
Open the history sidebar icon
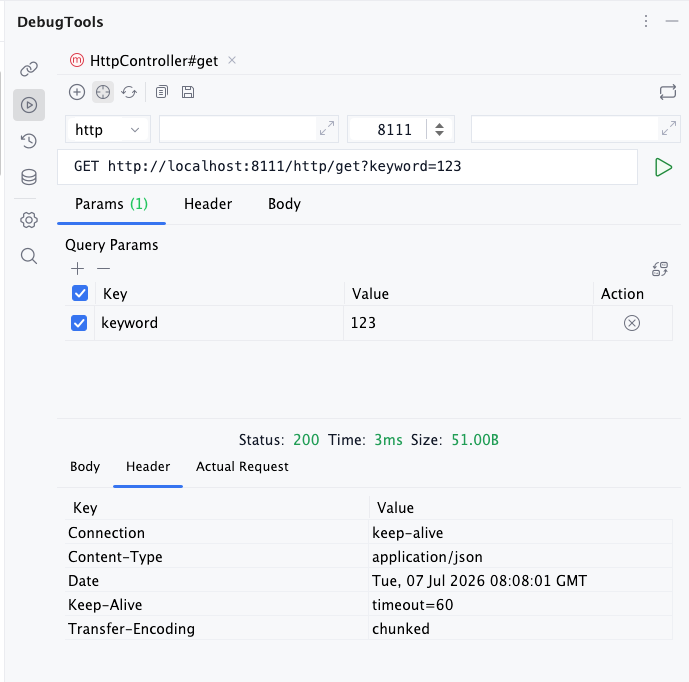point(29,141)
